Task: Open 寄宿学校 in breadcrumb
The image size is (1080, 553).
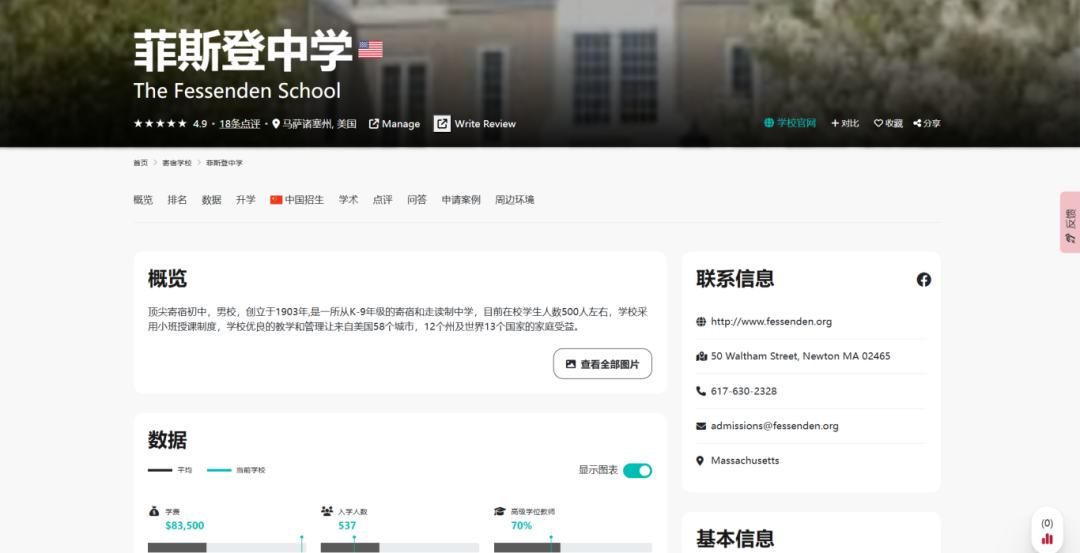Action: [x=177, y=163]
